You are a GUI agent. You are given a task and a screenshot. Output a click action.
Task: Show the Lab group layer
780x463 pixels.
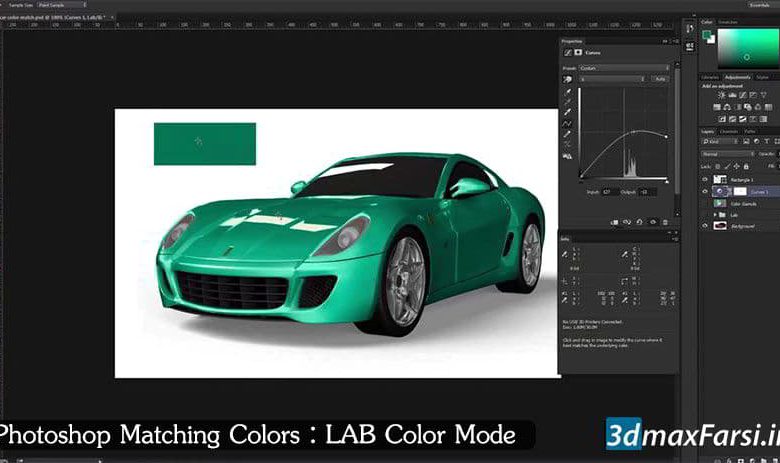point(705,215)
